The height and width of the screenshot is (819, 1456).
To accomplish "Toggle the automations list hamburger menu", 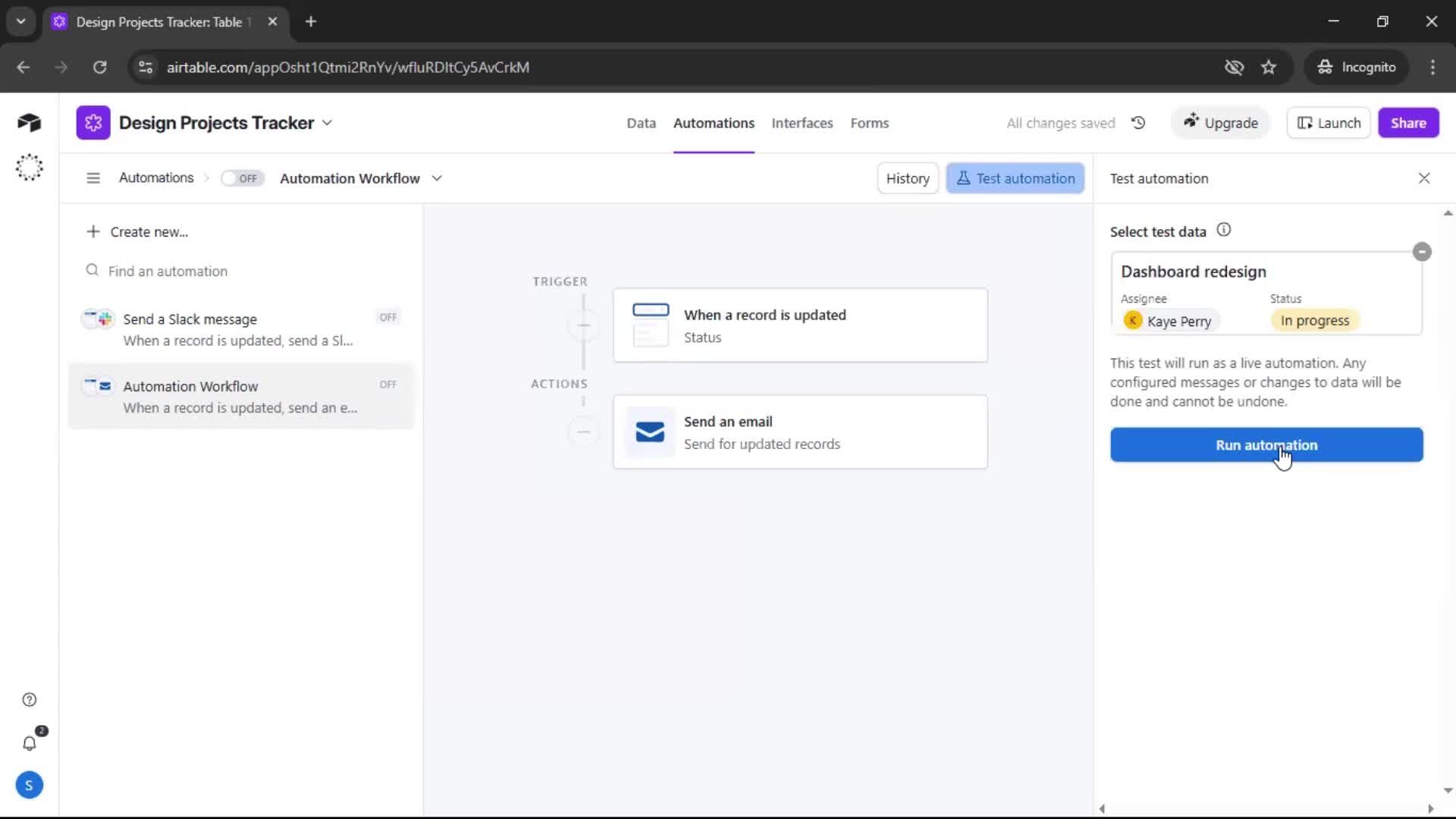I will (93, 178).
